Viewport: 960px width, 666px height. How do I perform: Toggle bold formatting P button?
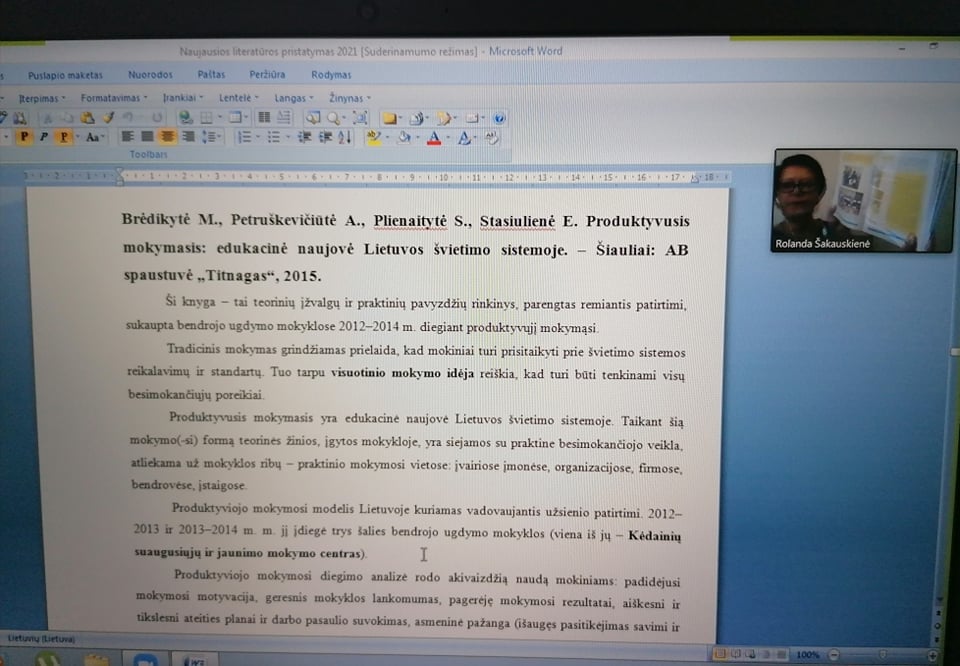[x=24, y=137]
